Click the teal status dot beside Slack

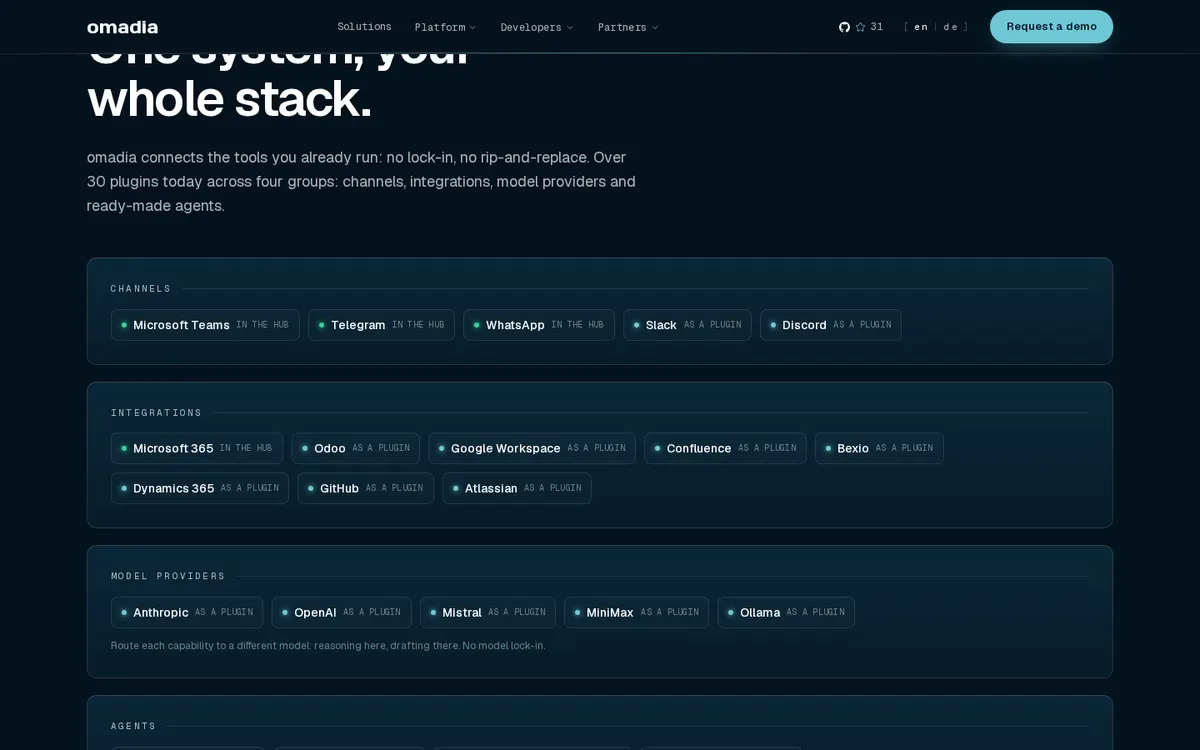tap(637, 325)
